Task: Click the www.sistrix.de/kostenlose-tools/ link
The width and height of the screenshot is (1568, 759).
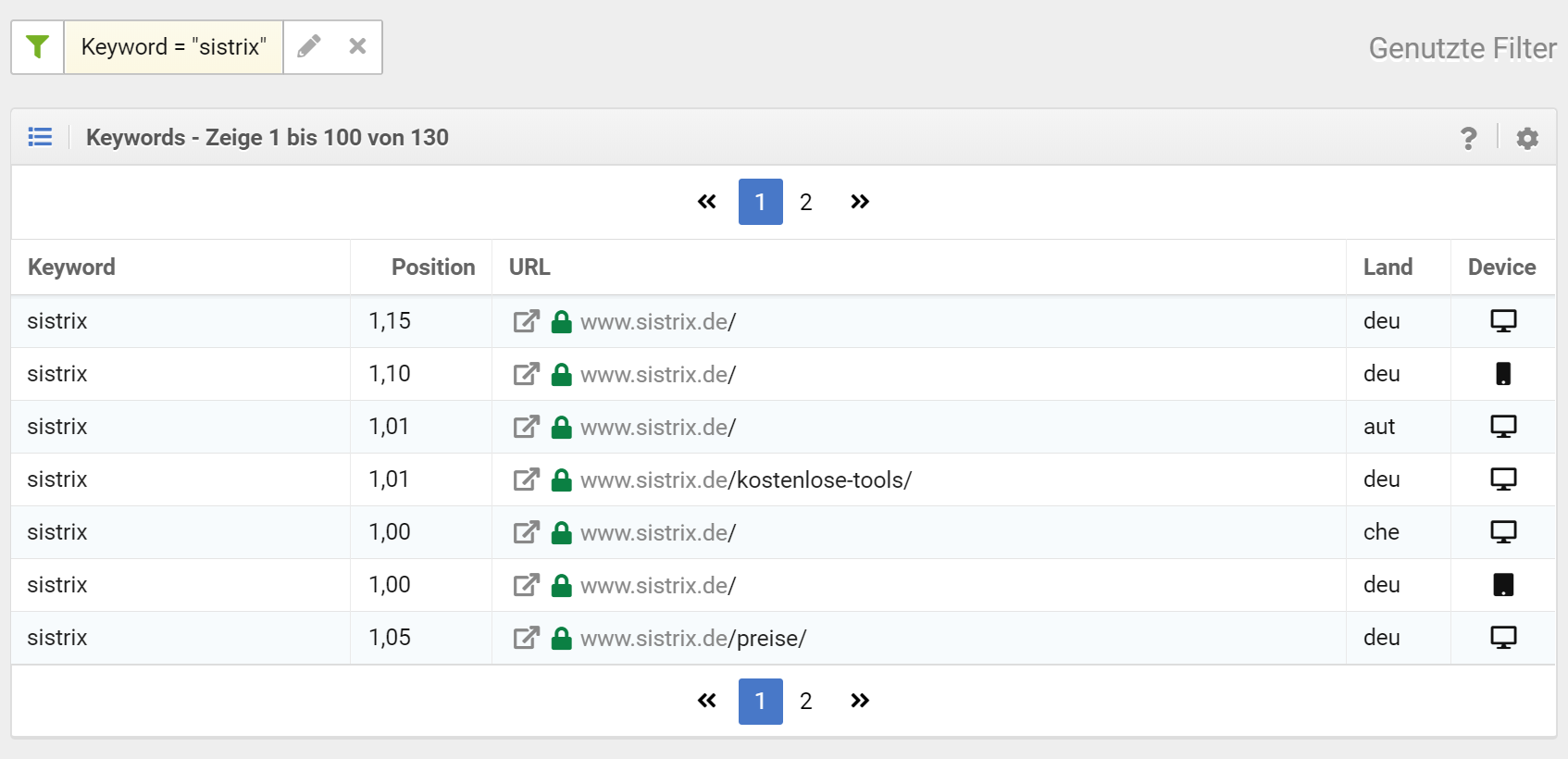Action: 745,479
